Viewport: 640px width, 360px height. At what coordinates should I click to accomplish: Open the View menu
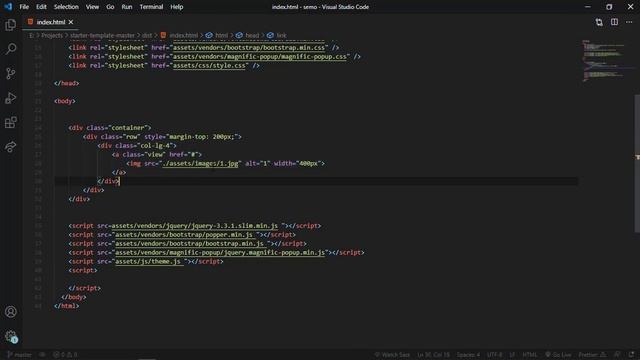click(92, 7)
